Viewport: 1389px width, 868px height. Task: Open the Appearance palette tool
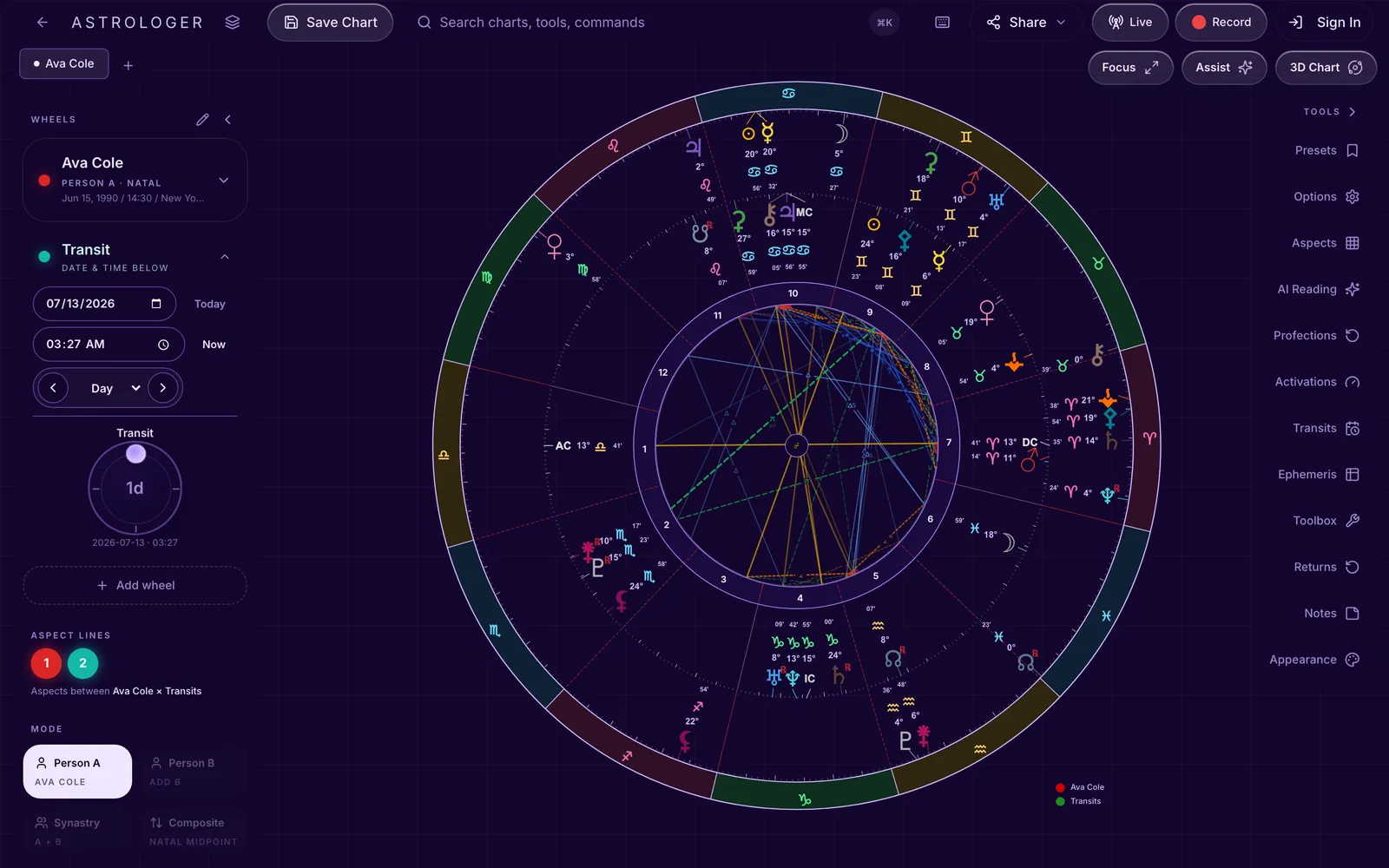coord(1314,660)
